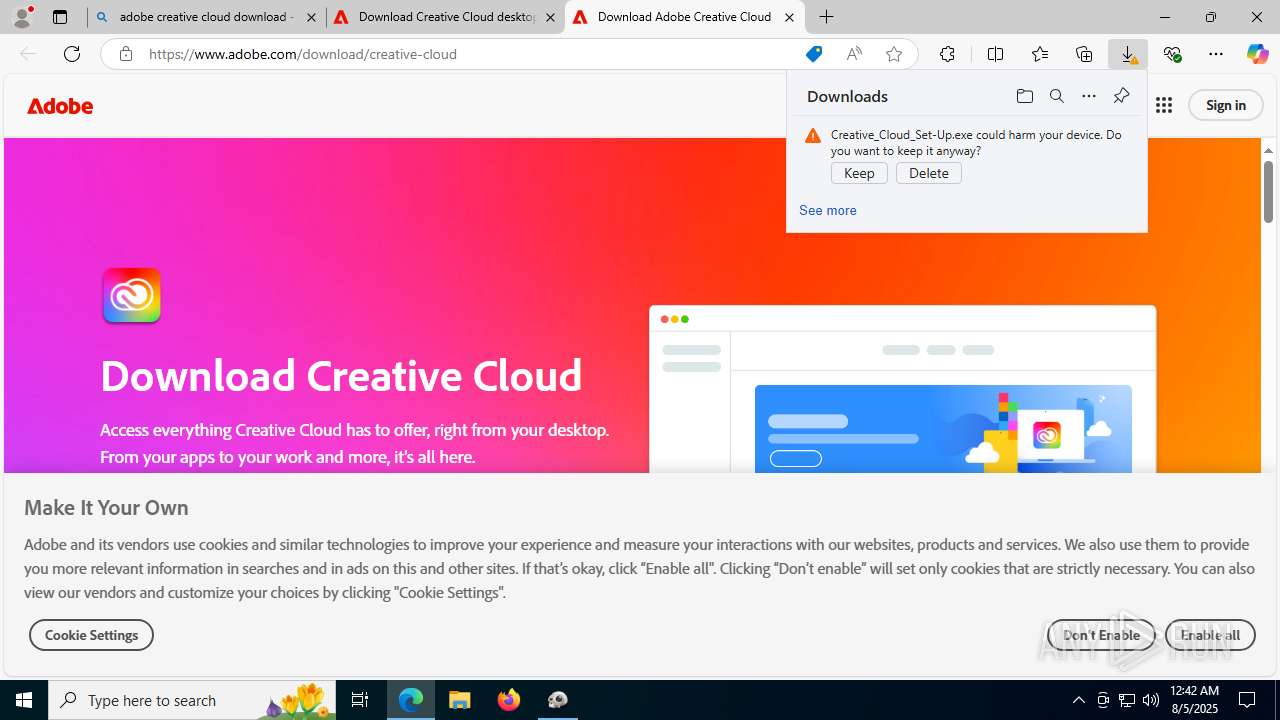This screenshot has width=1280, height=720.
Task: Open downloads folder icon
Action: 1024,96
